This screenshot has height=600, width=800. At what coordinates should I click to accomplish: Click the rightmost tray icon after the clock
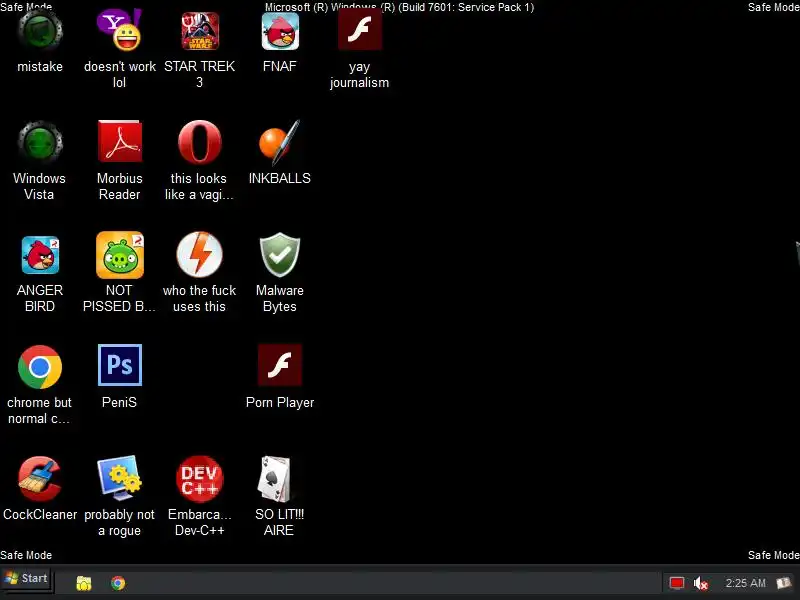point(783,583)
